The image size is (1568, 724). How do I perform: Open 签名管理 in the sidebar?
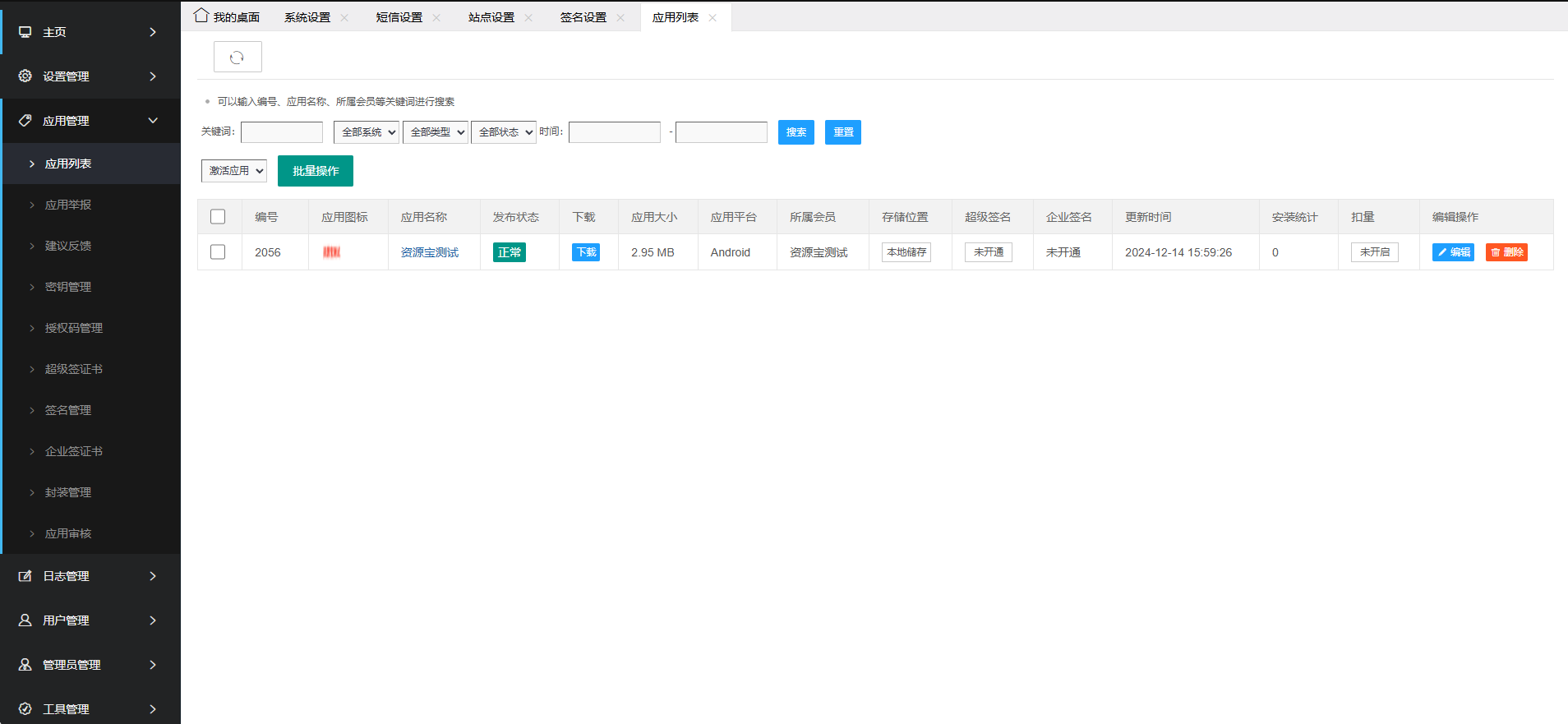[91, 410]
